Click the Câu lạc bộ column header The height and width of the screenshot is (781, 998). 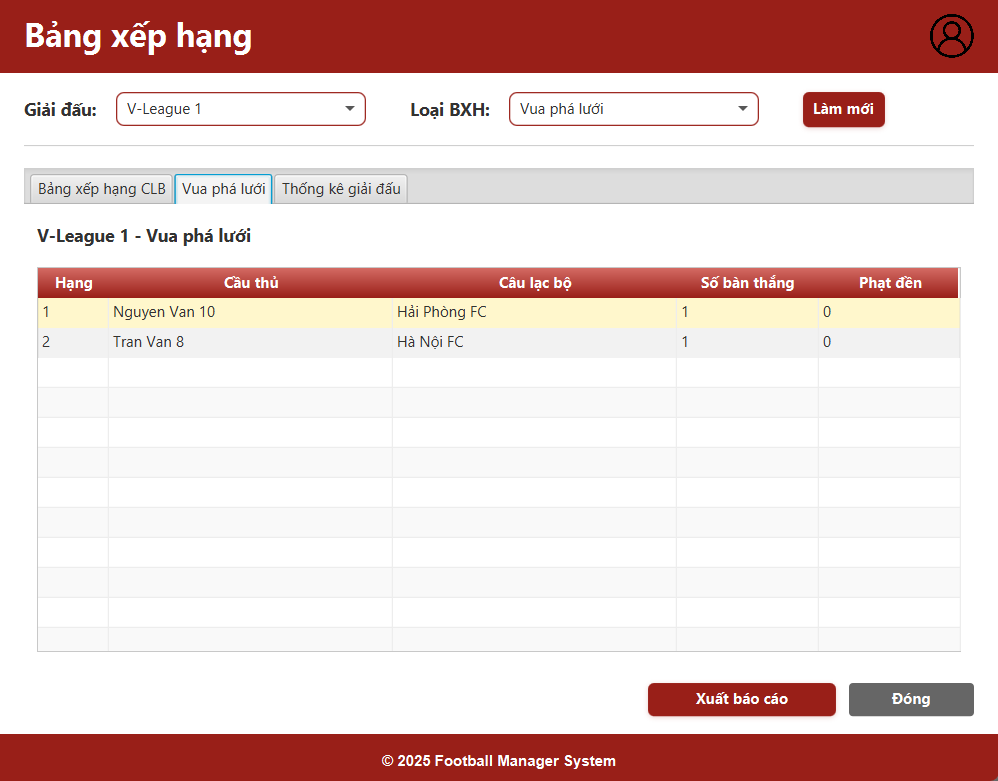(535, 283)
